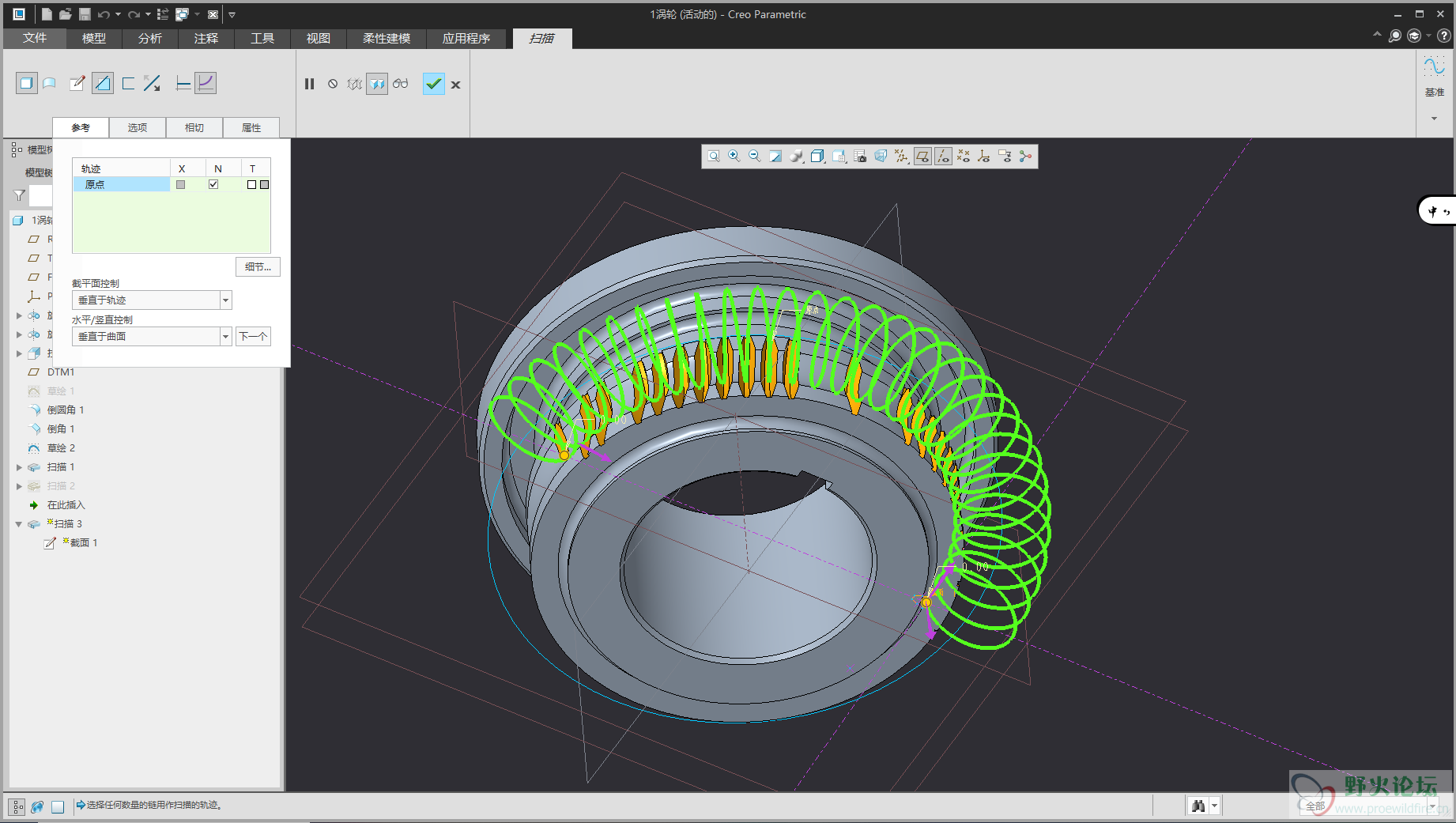Expand the 扫描 1 tree node
Screen dimensions: 1456x823
pyautogui.click(x=19, y=467)
